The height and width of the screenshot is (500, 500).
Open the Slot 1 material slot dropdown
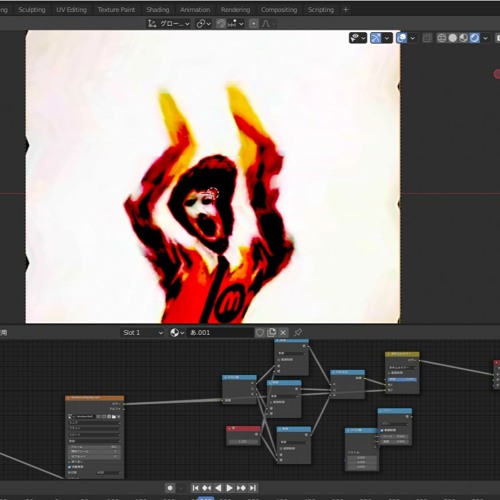(x=143, y=333)
